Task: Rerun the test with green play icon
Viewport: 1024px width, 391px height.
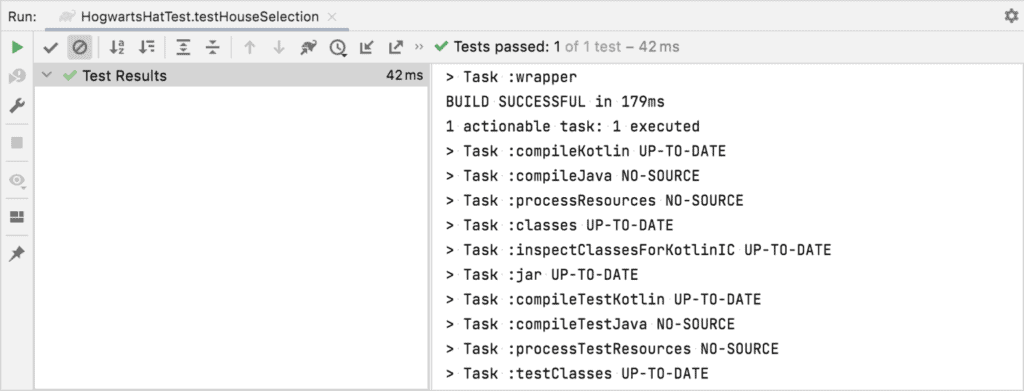Action: tap(18, 47)
